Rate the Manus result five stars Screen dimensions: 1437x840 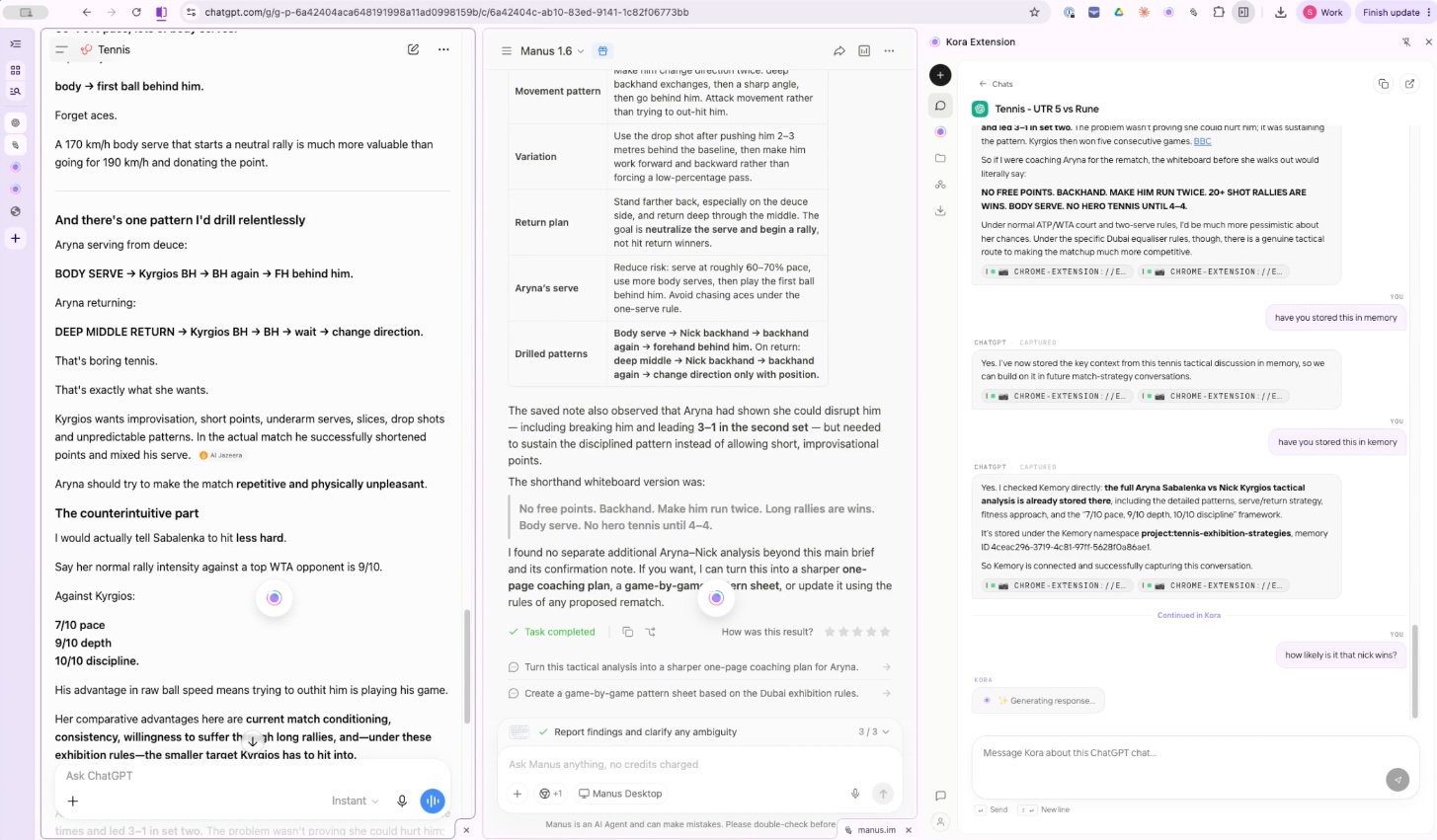click(x=885, y=632)
